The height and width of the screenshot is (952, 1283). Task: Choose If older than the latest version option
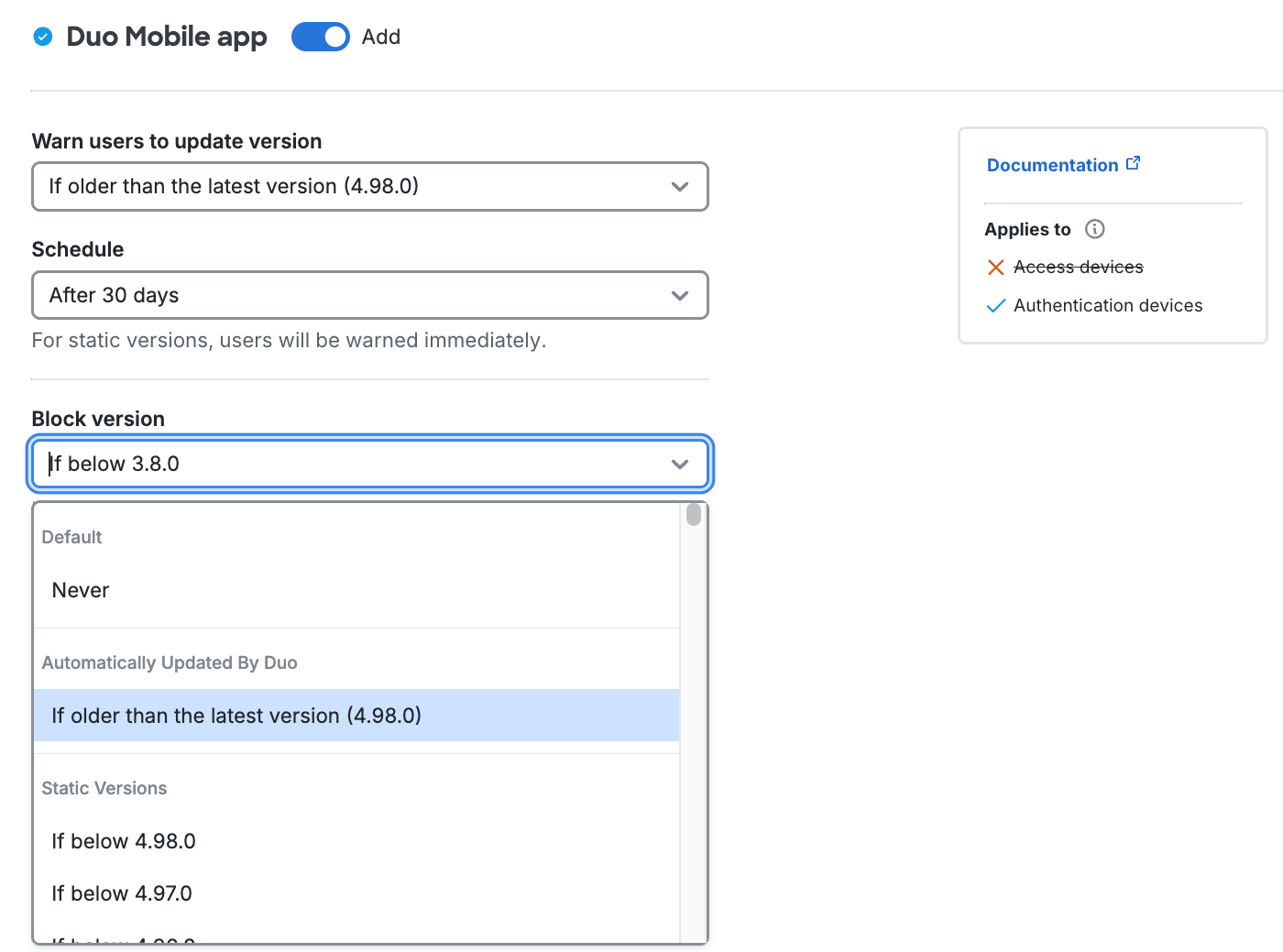point(236,716)
